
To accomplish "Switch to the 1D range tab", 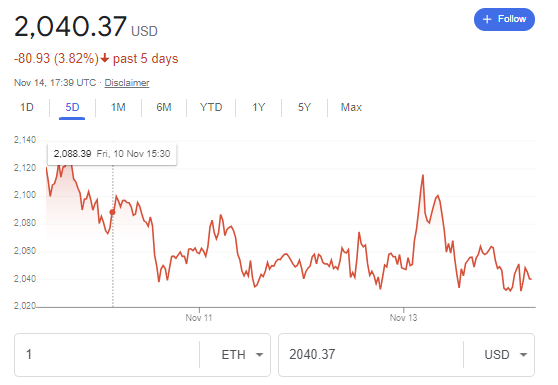I will coord(27,107).
